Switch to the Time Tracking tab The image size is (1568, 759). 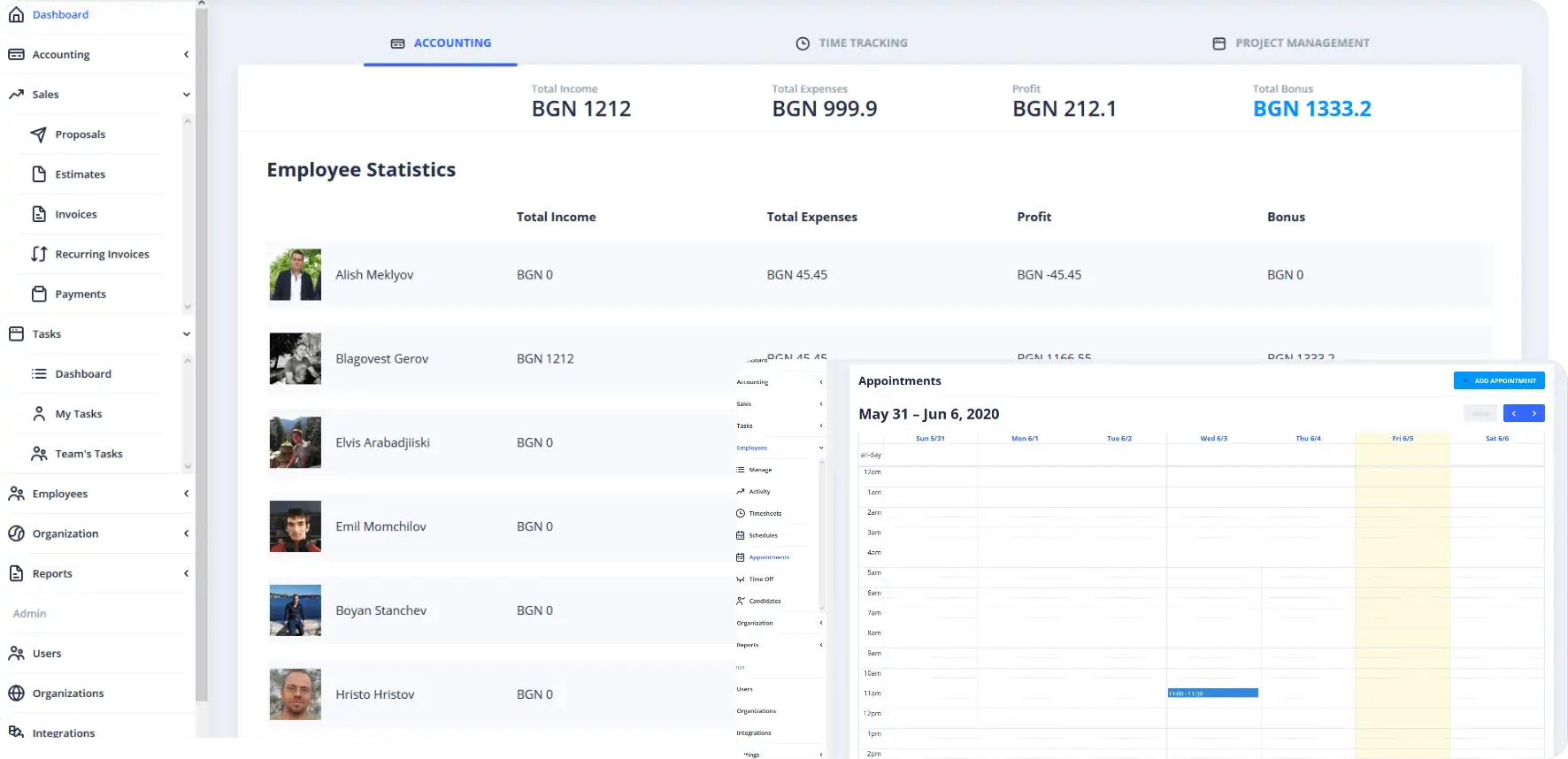[851, 43]
